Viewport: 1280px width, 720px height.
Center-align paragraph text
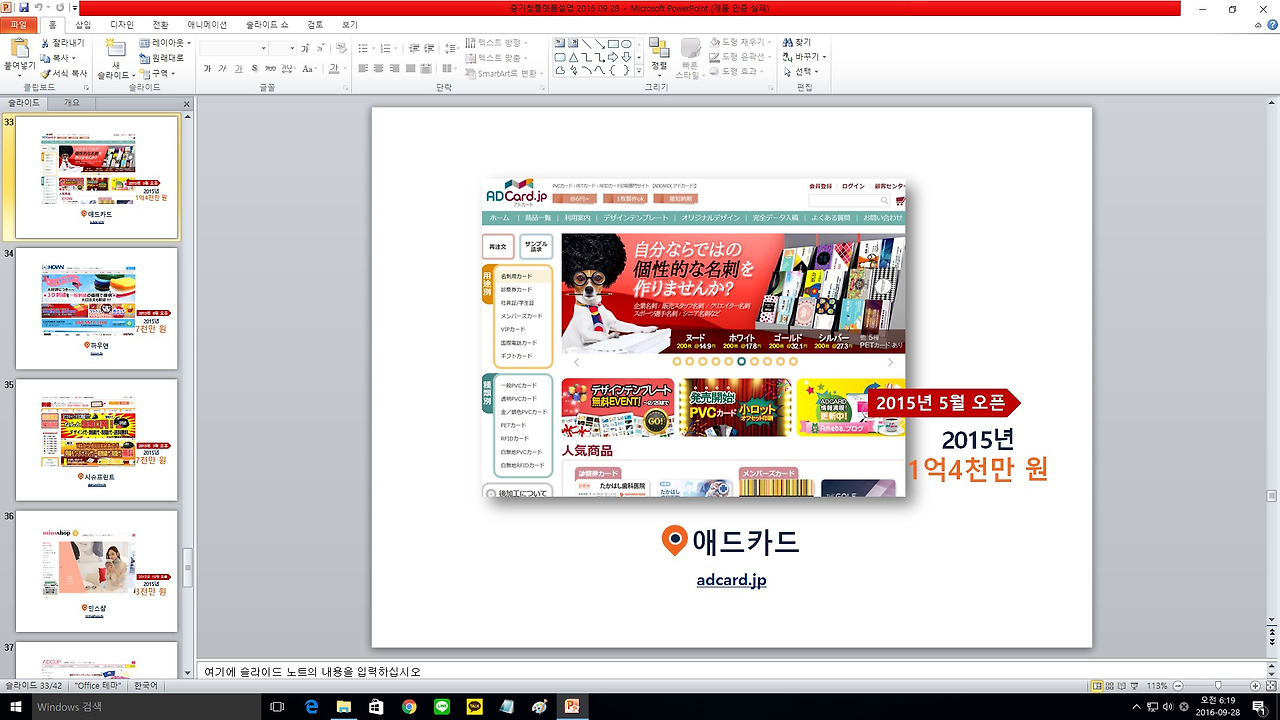pyautogui.click(x=380, y=69)
